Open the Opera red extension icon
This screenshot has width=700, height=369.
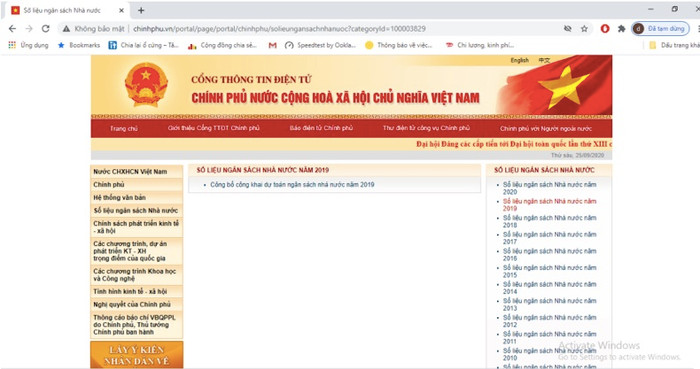(x=605, y=29)
